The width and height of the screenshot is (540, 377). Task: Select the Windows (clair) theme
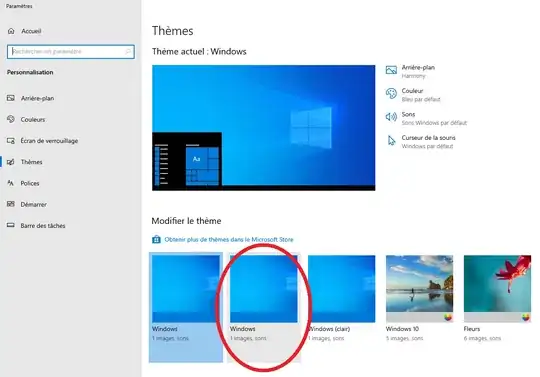point(342,299)
